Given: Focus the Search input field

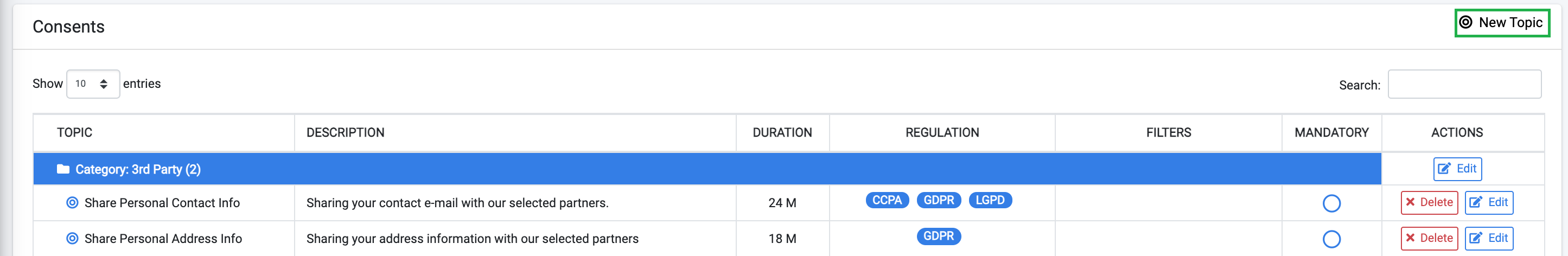Looking at the screenshot, I should (x=1464, y=85).
